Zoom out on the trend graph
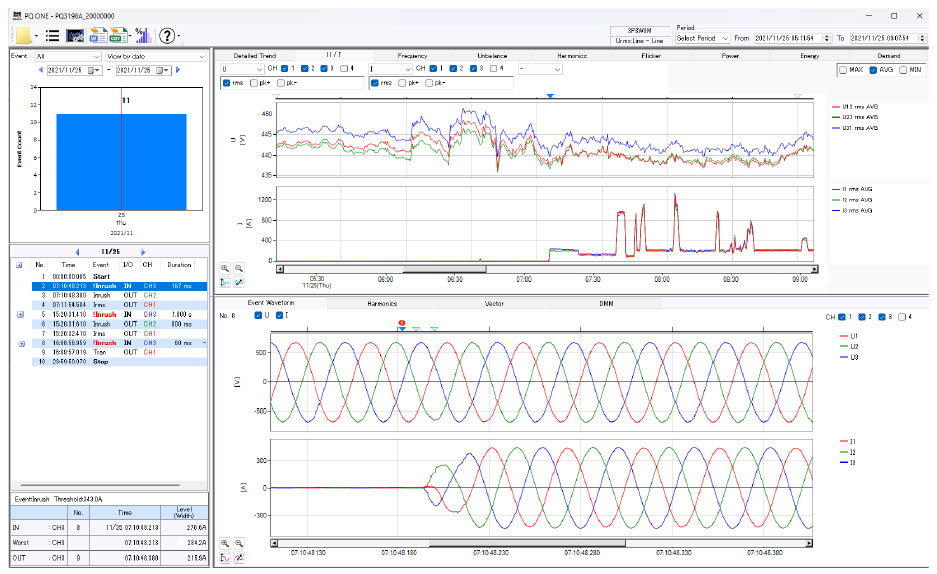 [239, 268]
